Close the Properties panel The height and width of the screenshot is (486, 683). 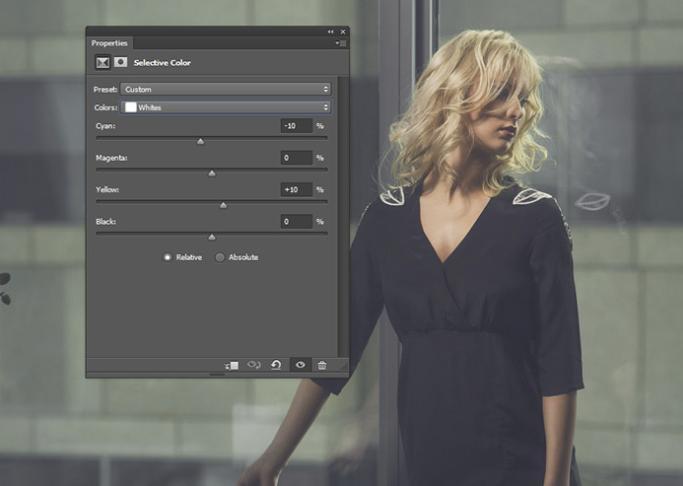343,32
